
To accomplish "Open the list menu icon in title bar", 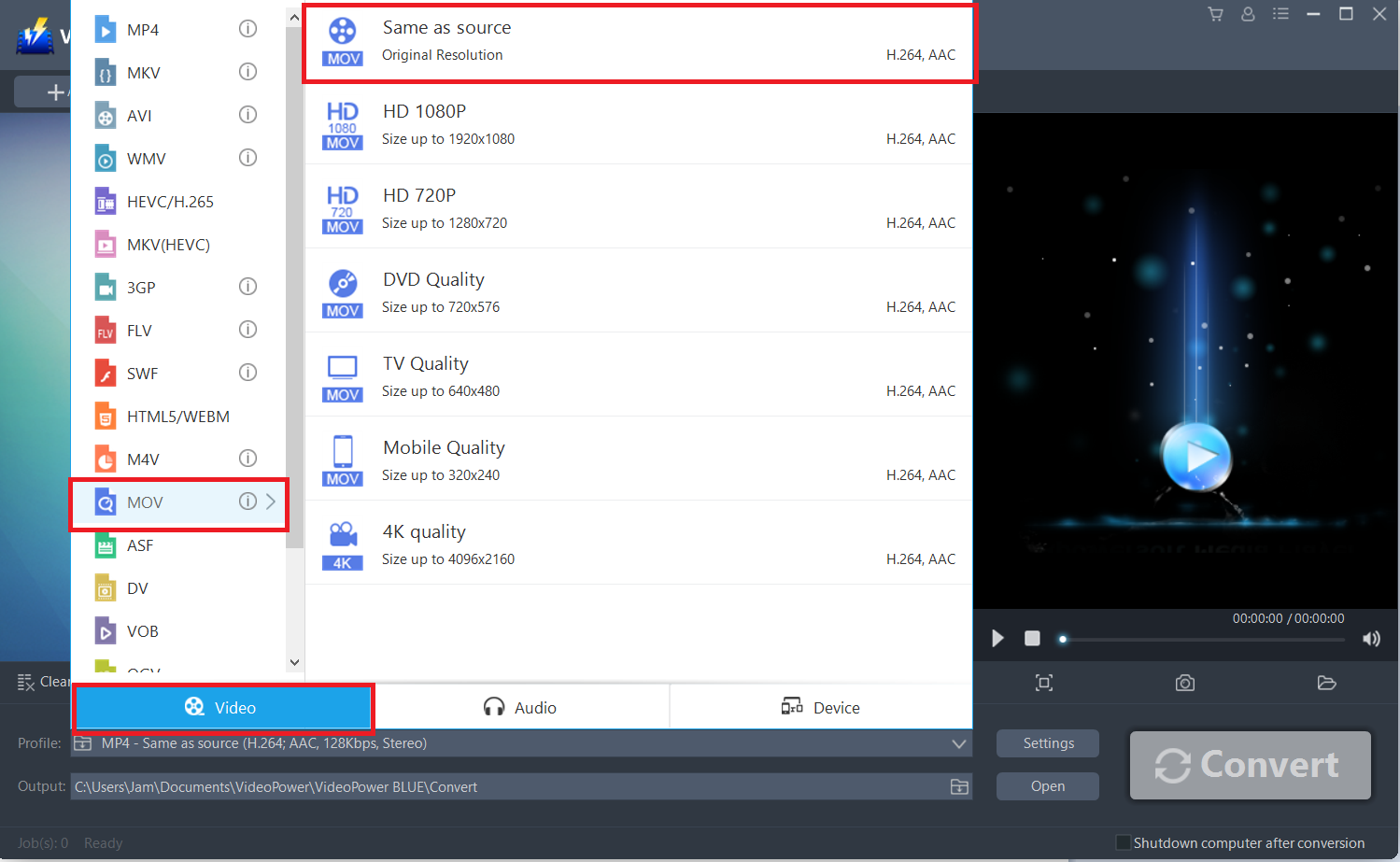I will 1280,14.
